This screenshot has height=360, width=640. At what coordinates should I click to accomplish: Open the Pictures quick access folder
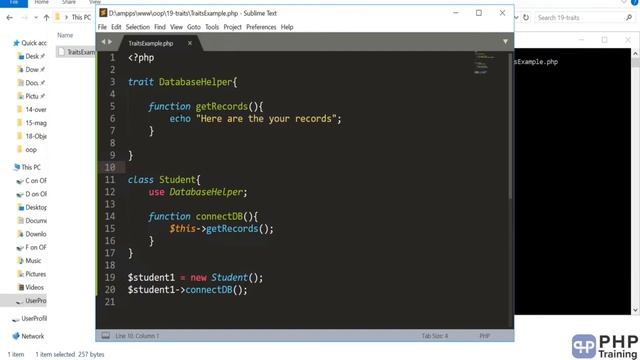[x=31, y=96]
